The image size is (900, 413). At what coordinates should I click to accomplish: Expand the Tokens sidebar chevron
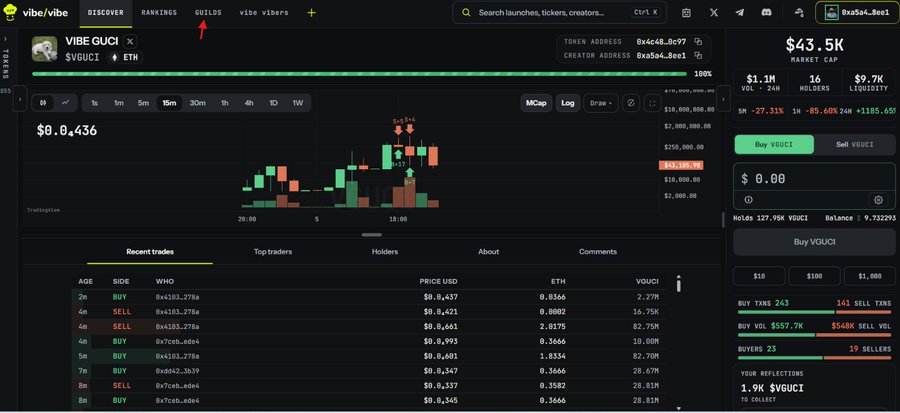click(5, 39)
